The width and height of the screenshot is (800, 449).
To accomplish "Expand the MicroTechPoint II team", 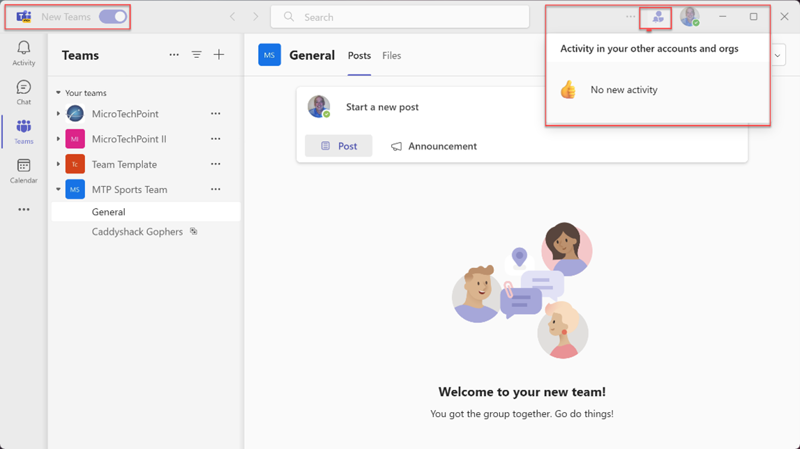I will coord(58,139).
